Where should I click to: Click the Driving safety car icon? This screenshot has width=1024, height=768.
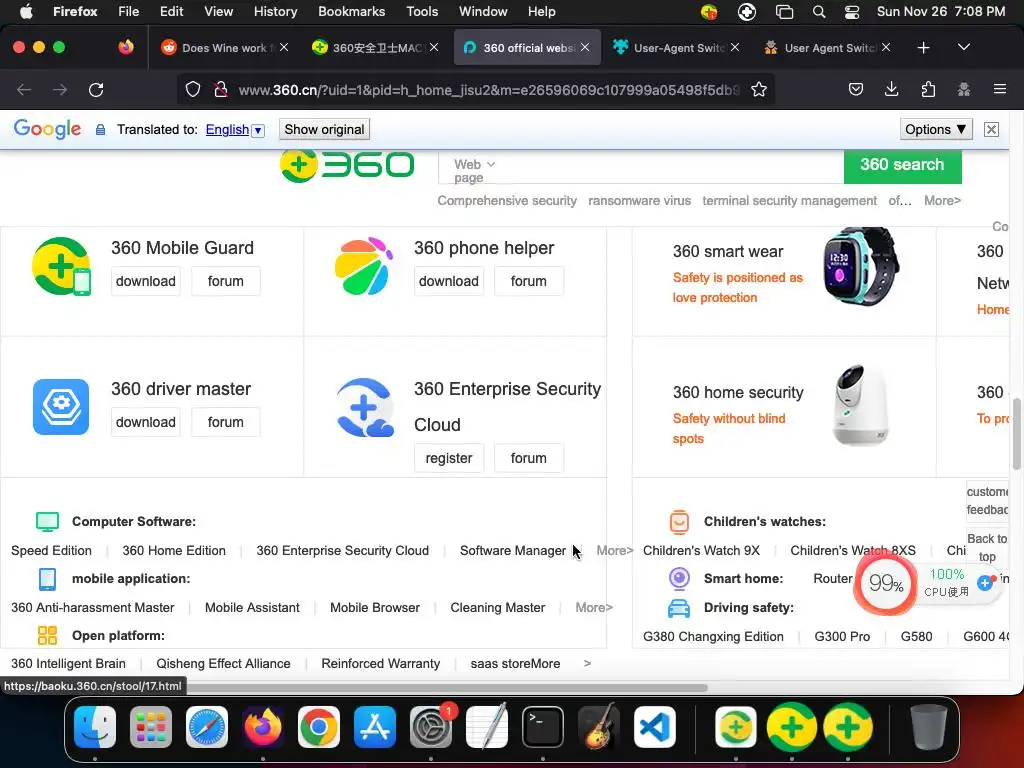coord(679,608)
